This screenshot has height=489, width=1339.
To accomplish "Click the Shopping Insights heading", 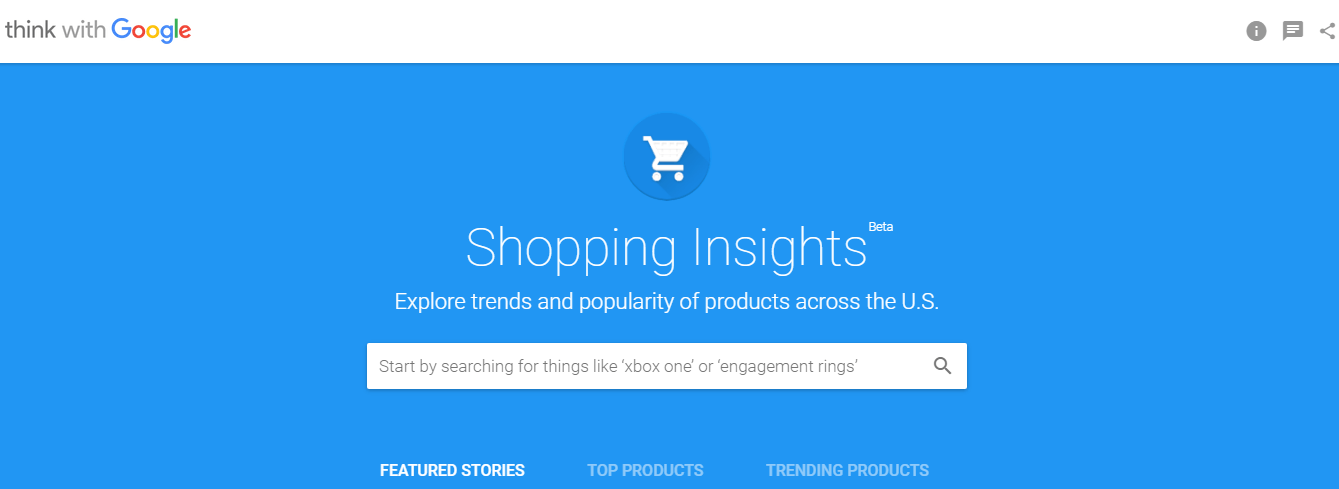I will click(667, 247).
